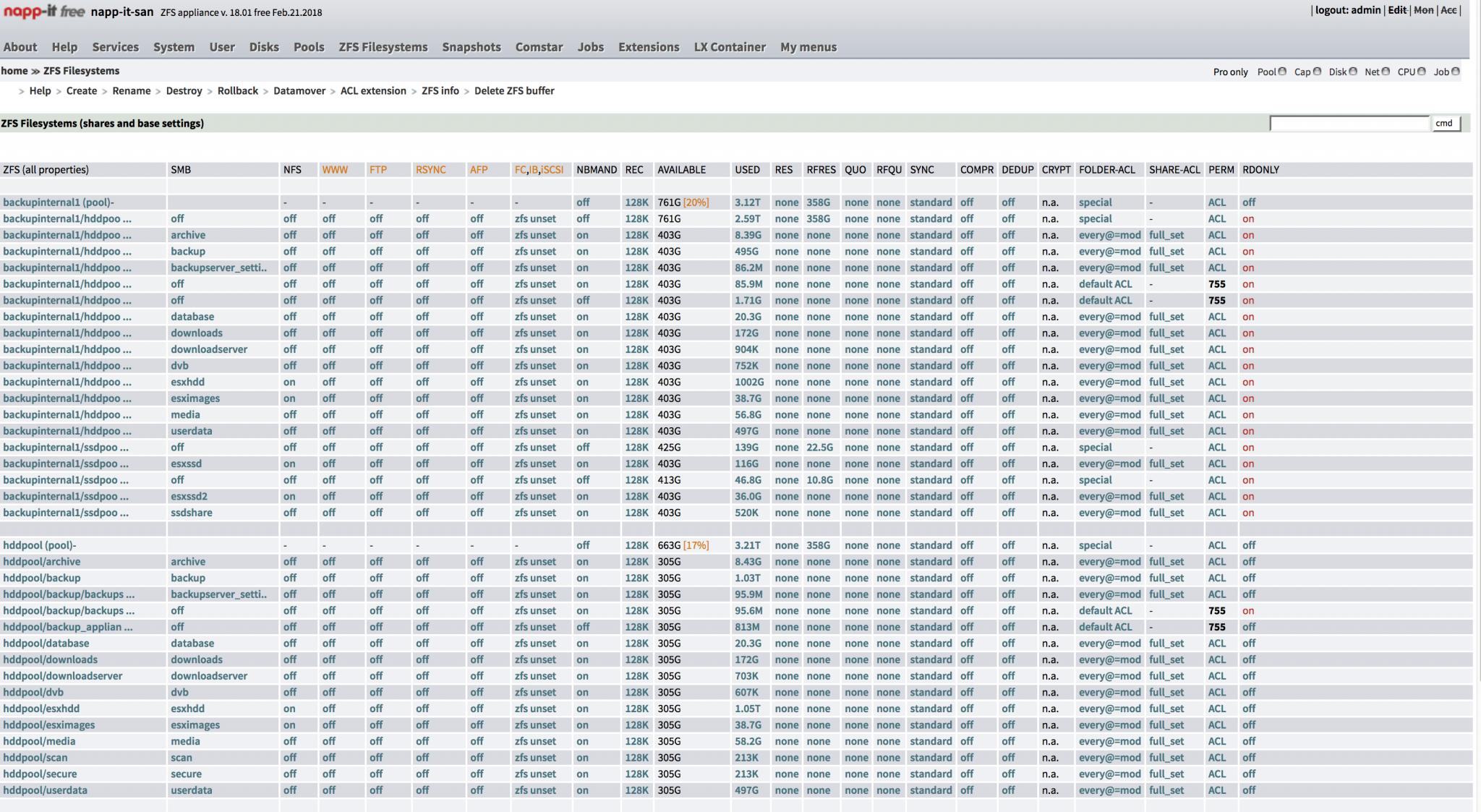The width and height of the screenshot is (1481, 812).
Task: Toggle NBMAND value for hddpool/media row
Action: click(x=582, y=741)
